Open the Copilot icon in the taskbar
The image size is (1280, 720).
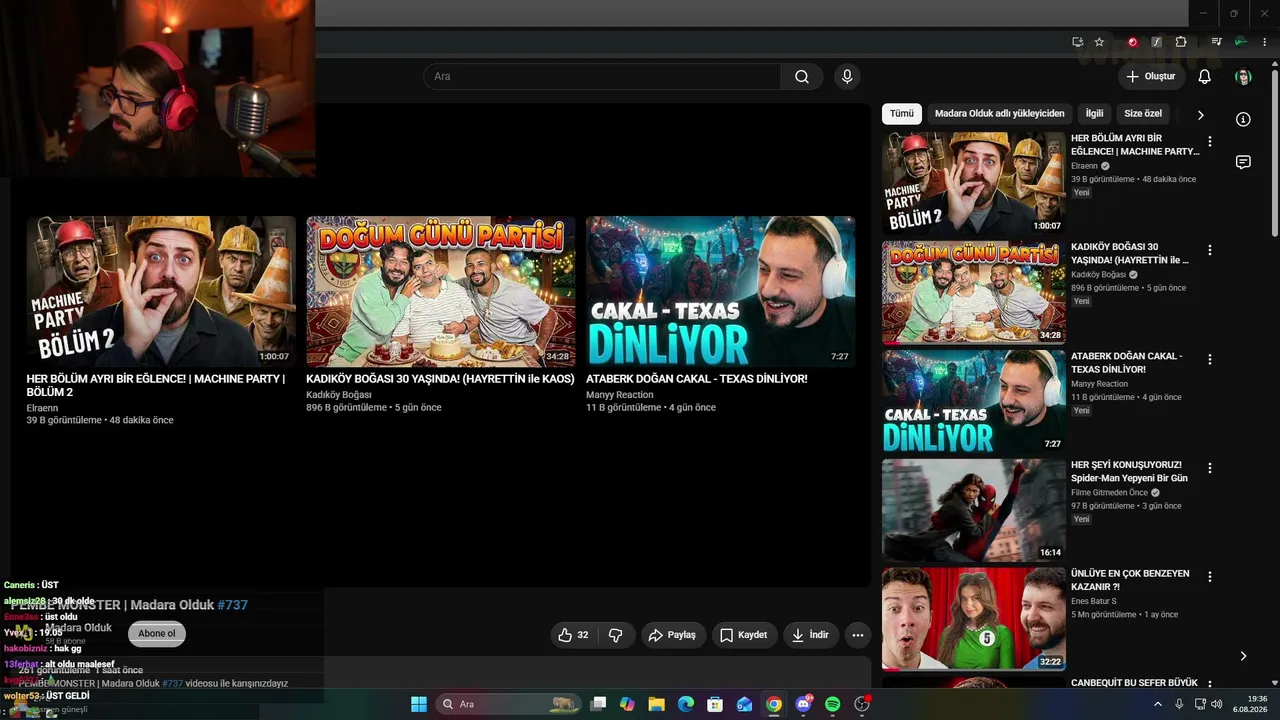coord(627,704)
